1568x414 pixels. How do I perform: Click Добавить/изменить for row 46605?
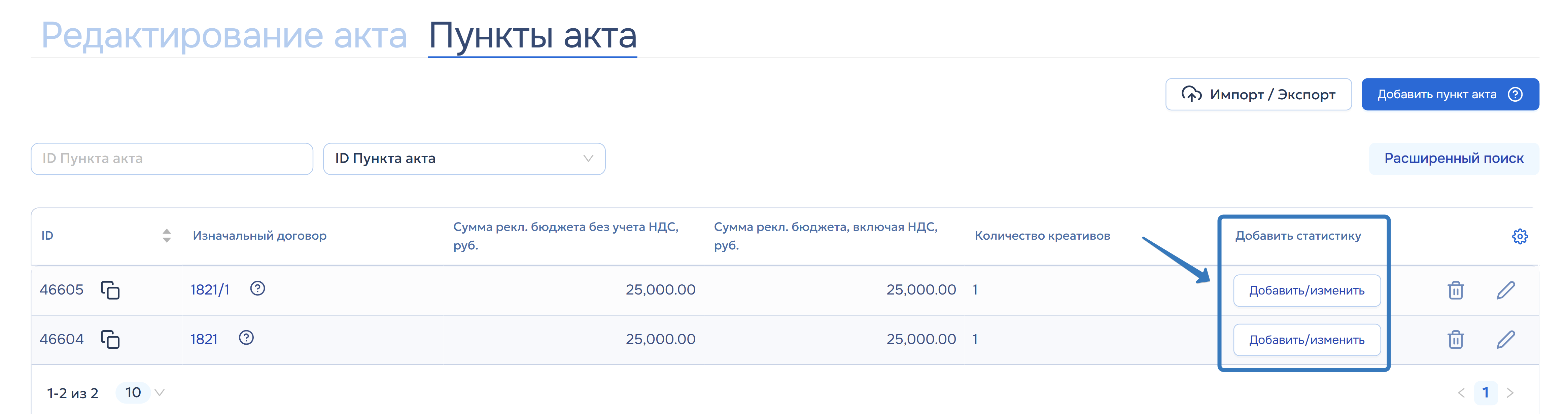tap(1306, 290)
